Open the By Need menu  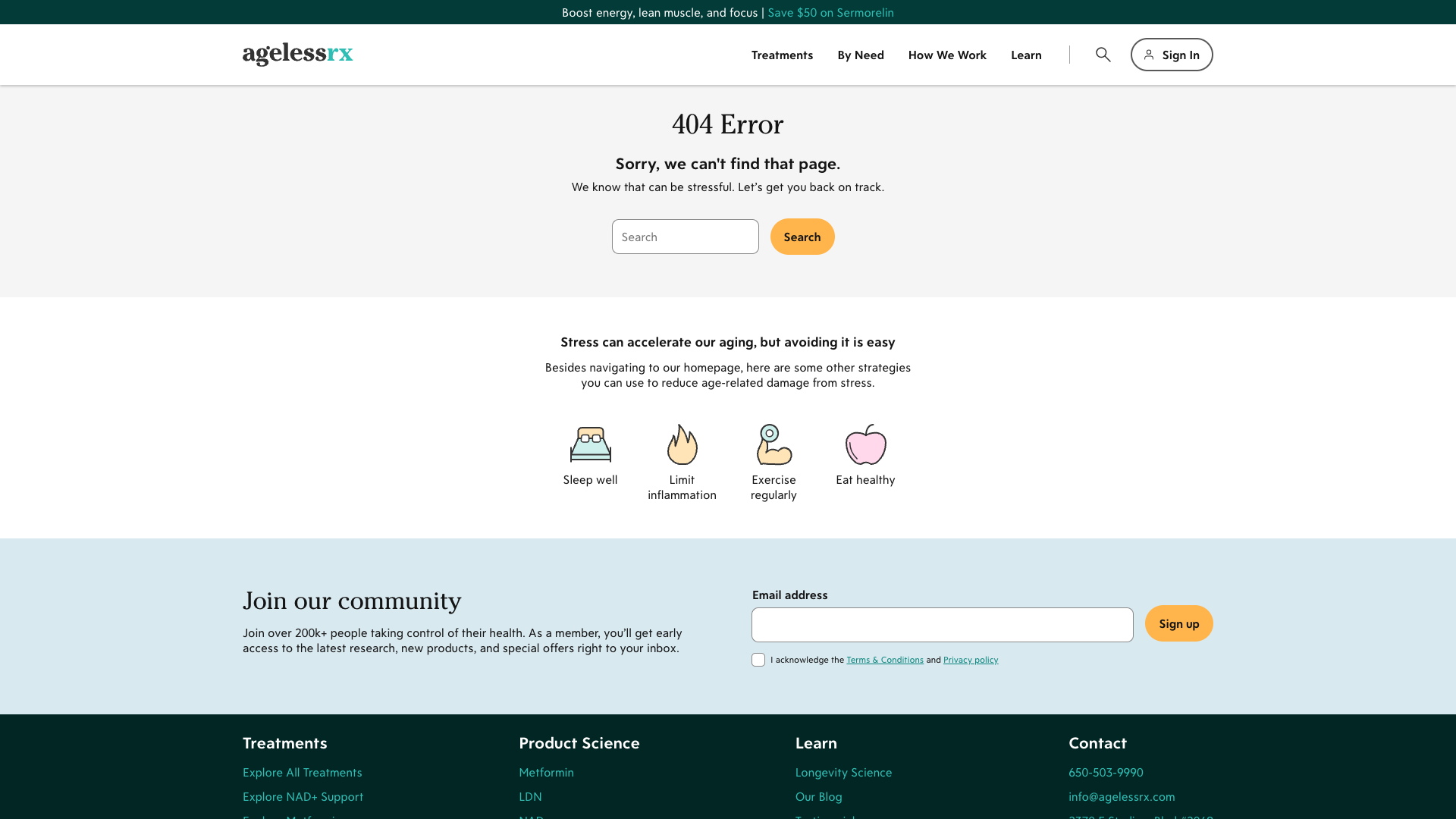click(x=861, y=55)
